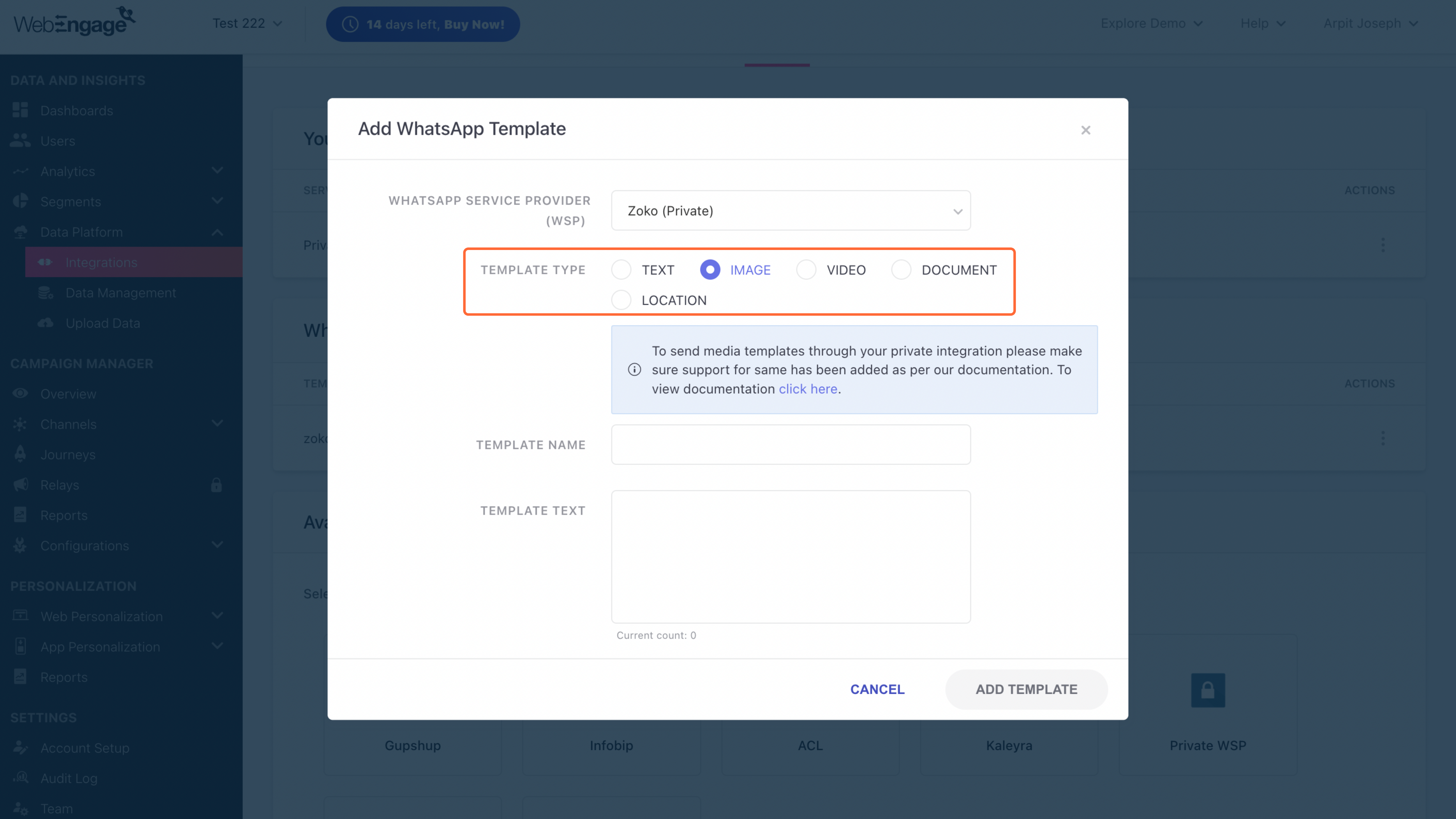Click the 14 days left Buy Now button
This screenshot has width=1456, height=819.
[x=423, y=24]
